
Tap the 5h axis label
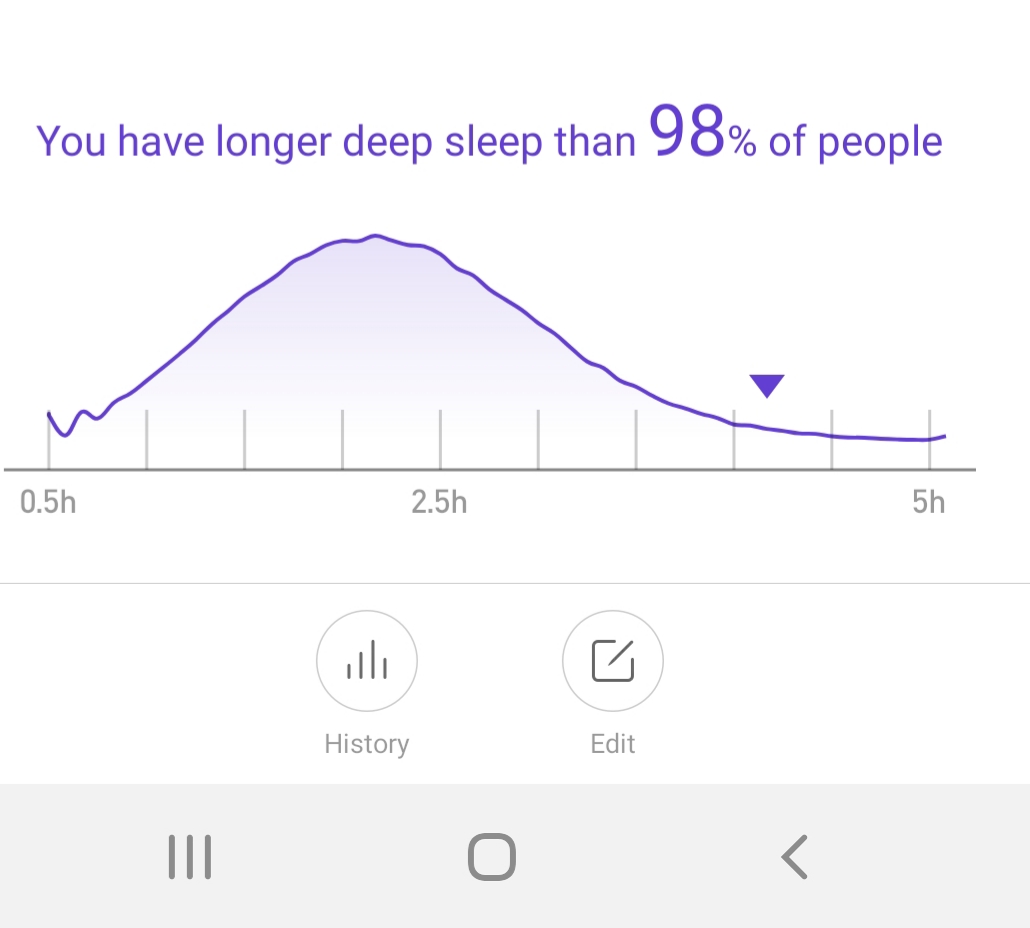(929, 502)
